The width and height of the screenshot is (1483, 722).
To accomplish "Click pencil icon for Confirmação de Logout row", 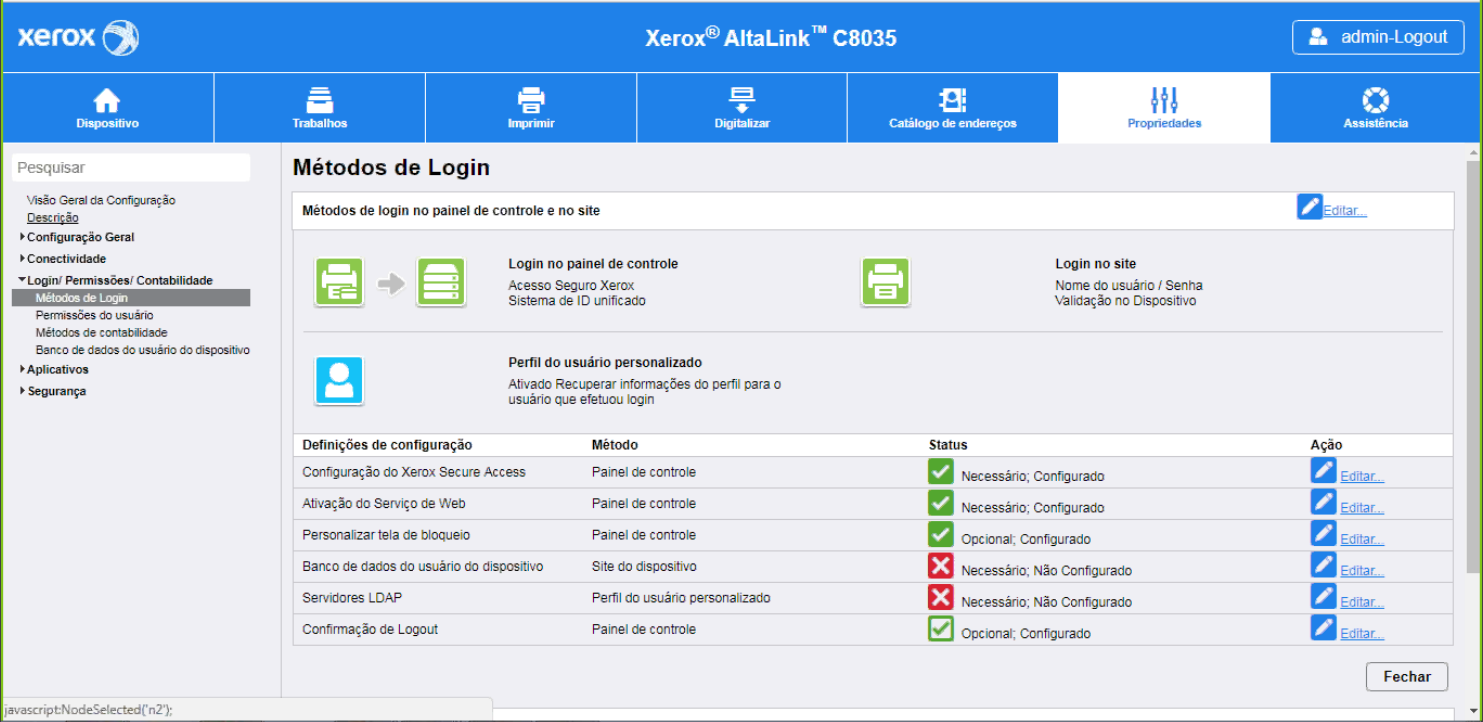I will [1323, 628].
